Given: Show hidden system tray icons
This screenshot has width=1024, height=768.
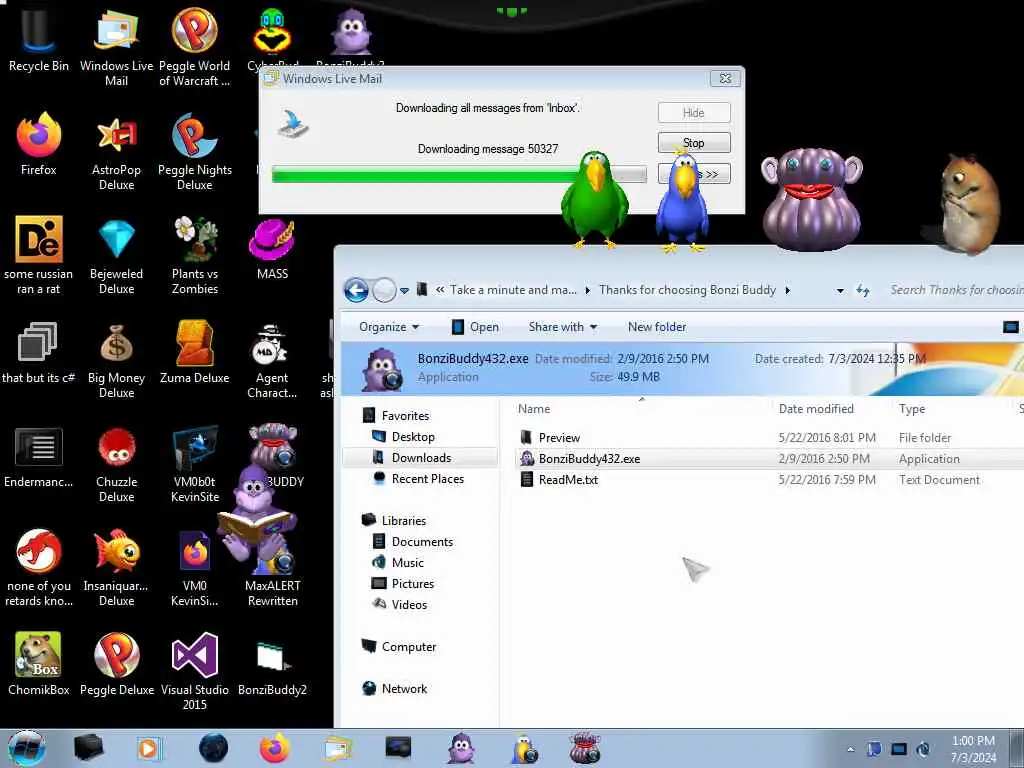Looking at the screenshot, I should point(850,749).
